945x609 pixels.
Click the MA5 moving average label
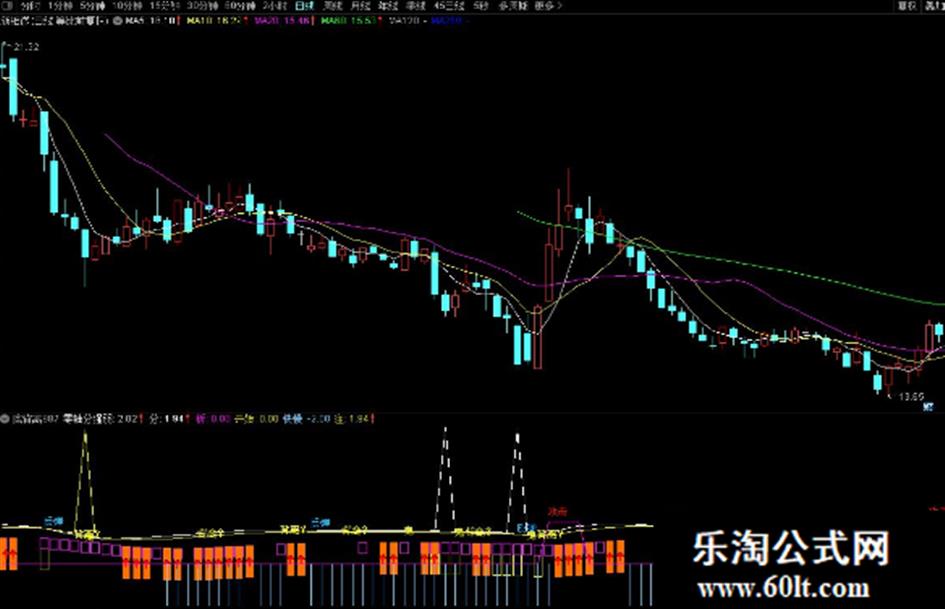pyautogui.click(x=134, y=21)
